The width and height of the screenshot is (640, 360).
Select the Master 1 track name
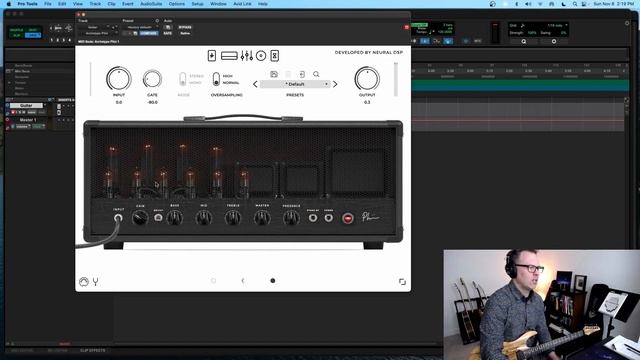pos(28,120)
